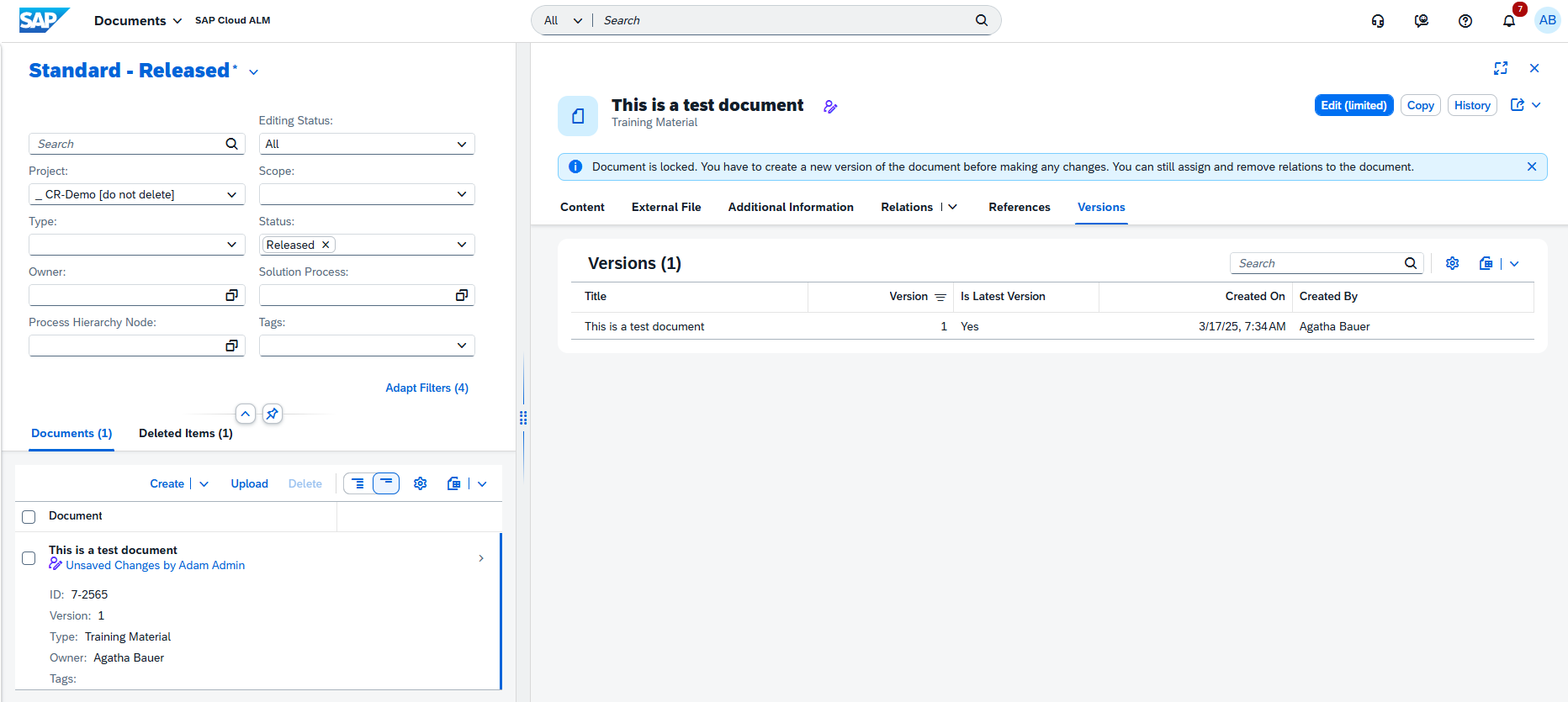
Task: Collapse the filter header panel
Action: pos(245,414)
